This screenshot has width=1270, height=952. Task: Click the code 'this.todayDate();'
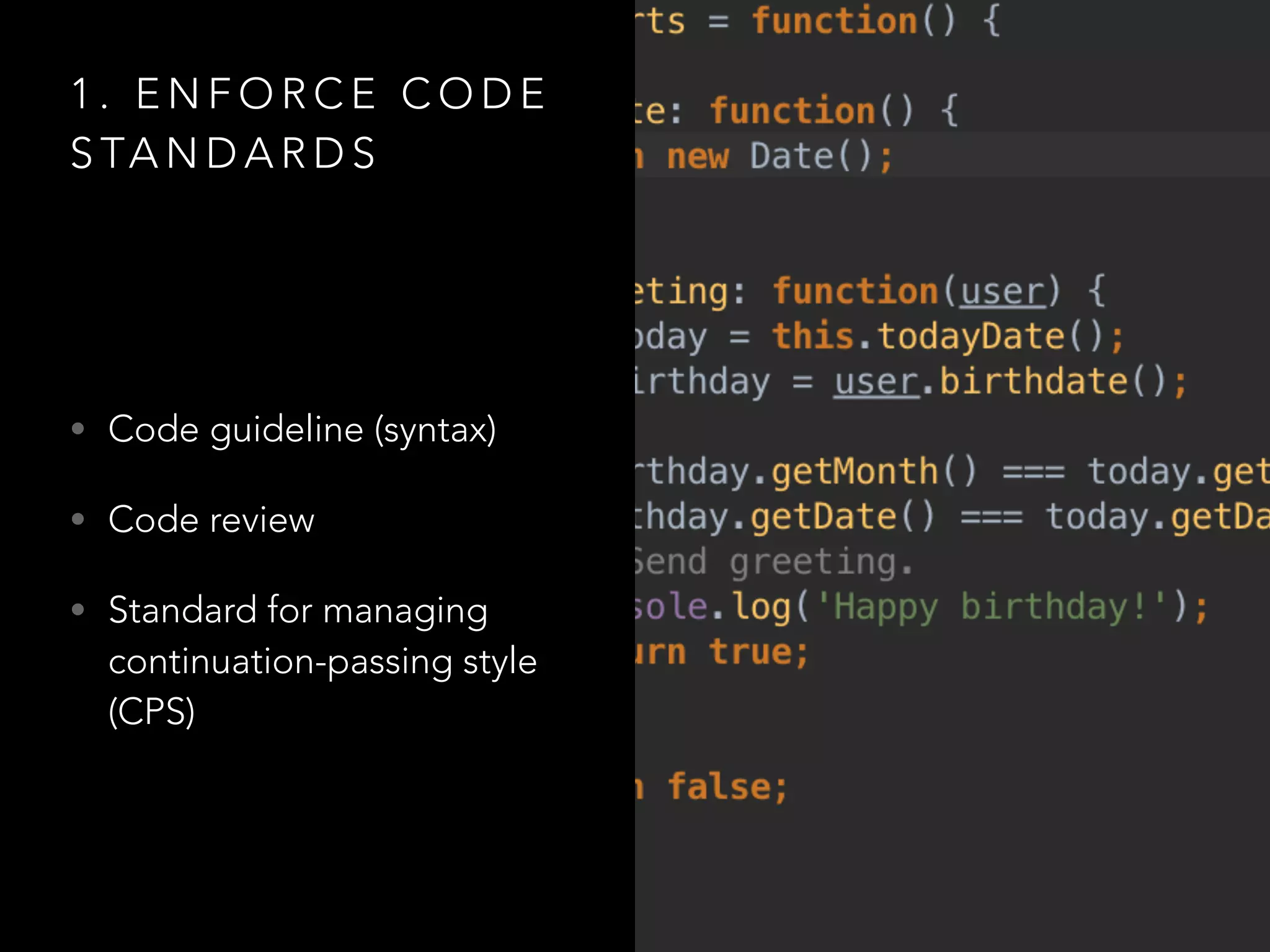[948, 337]
